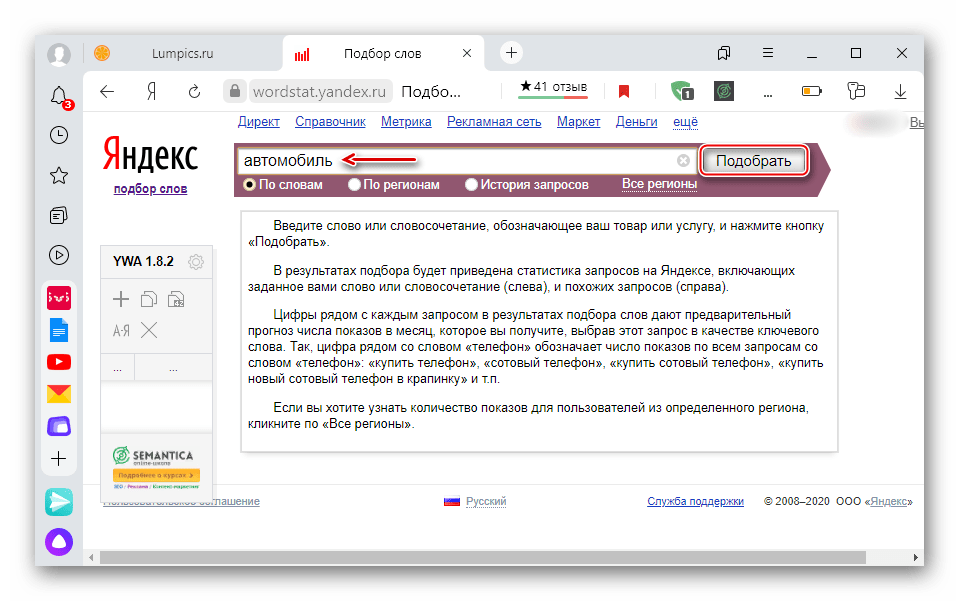This screenshot has width=959, height=601.
Task: Open the documents app in sidebar
Action: (59, 330)
